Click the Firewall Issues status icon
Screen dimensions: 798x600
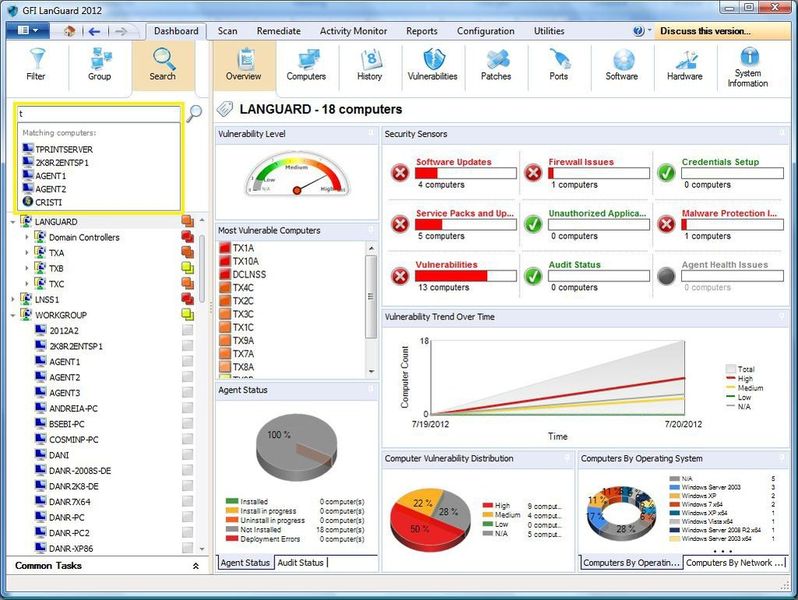pos(533,173)
